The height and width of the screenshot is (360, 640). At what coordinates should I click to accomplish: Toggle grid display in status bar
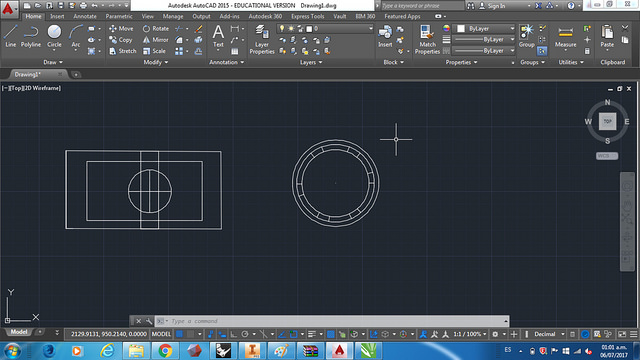pos(179,334)
